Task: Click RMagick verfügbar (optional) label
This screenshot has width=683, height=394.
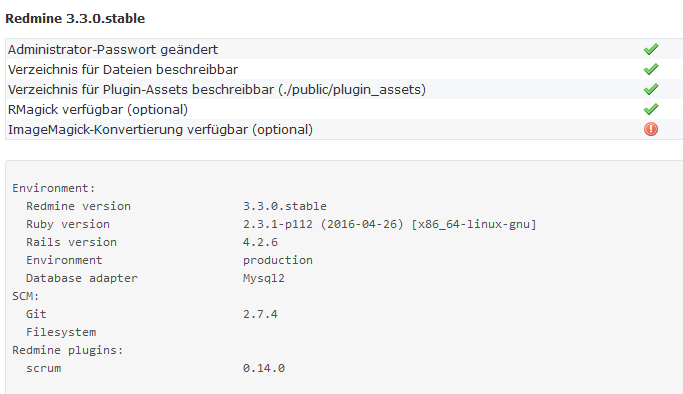Action: (98, 110)
